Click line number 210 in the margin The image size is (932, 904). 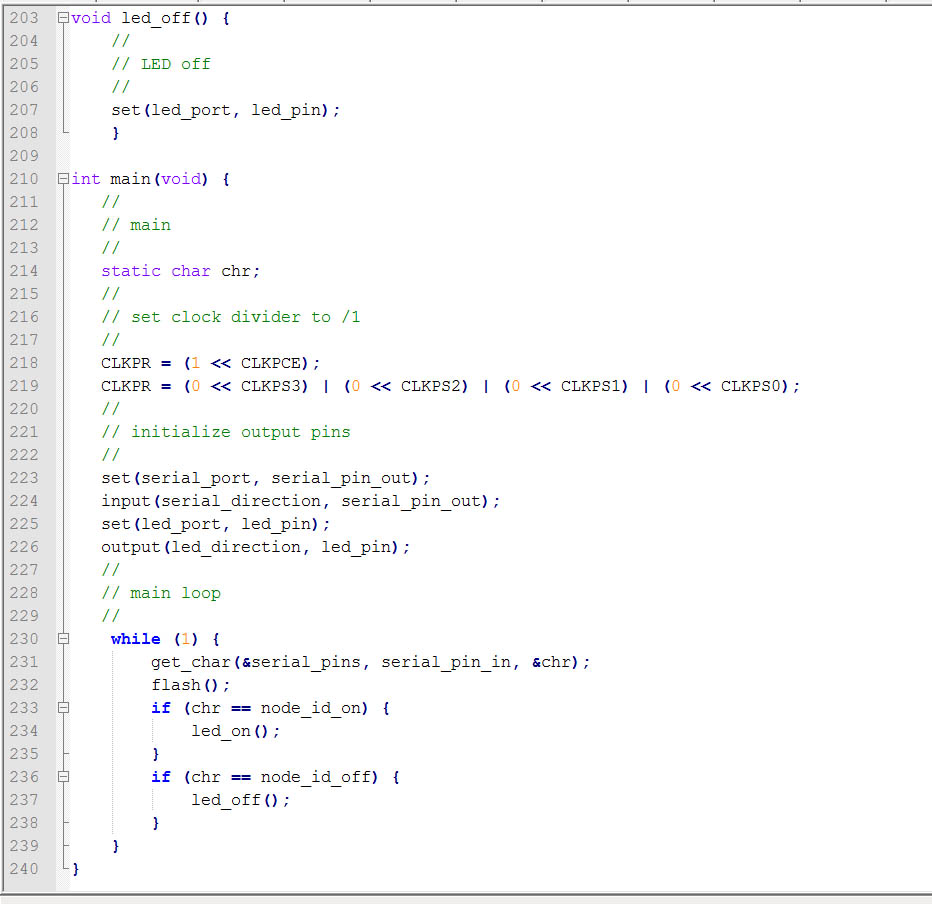tap(24, 179)
